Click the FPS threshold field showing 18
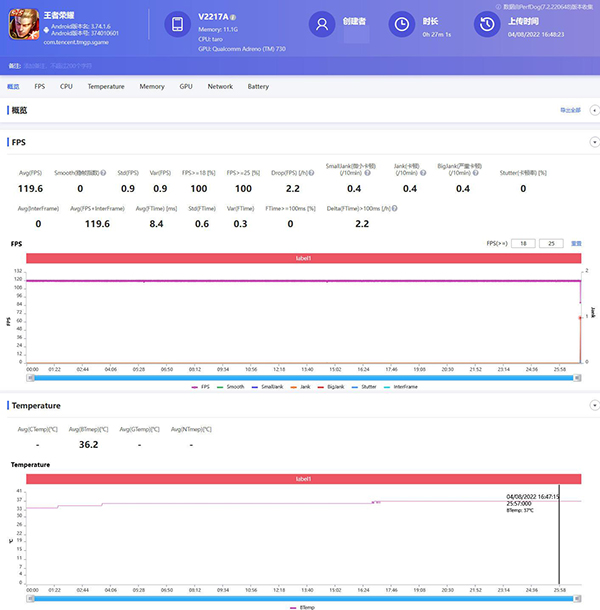 (526, 243)
